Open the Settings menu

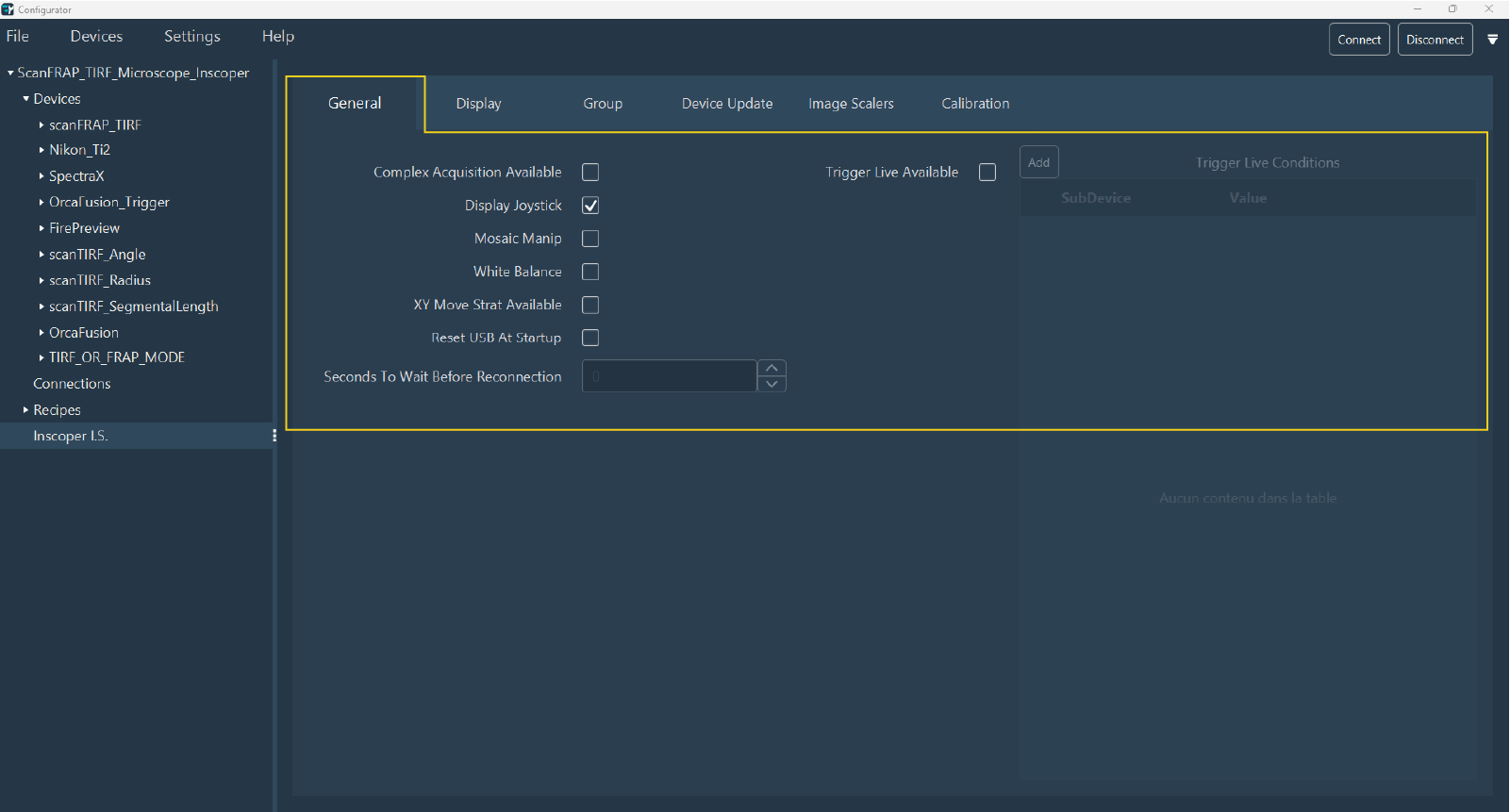[x=191, y=36]
